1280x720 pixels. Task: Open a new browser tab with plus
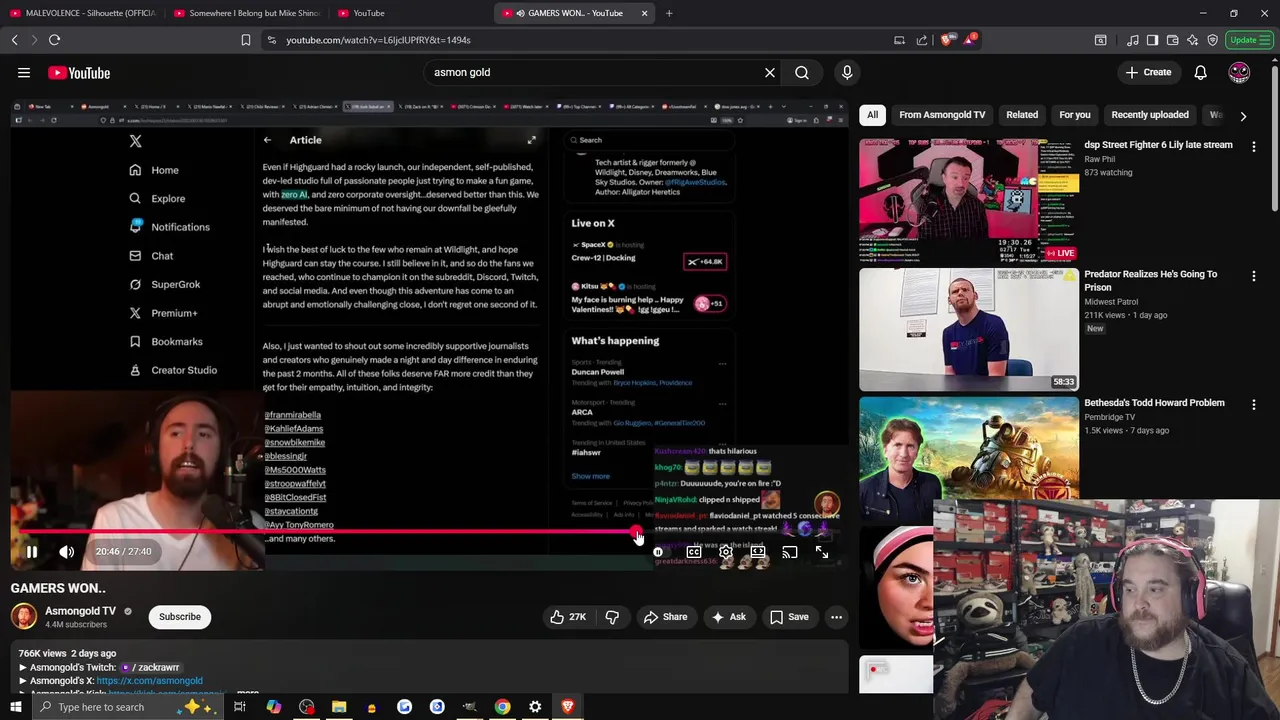pyautogui.click(x=669, y=13)
